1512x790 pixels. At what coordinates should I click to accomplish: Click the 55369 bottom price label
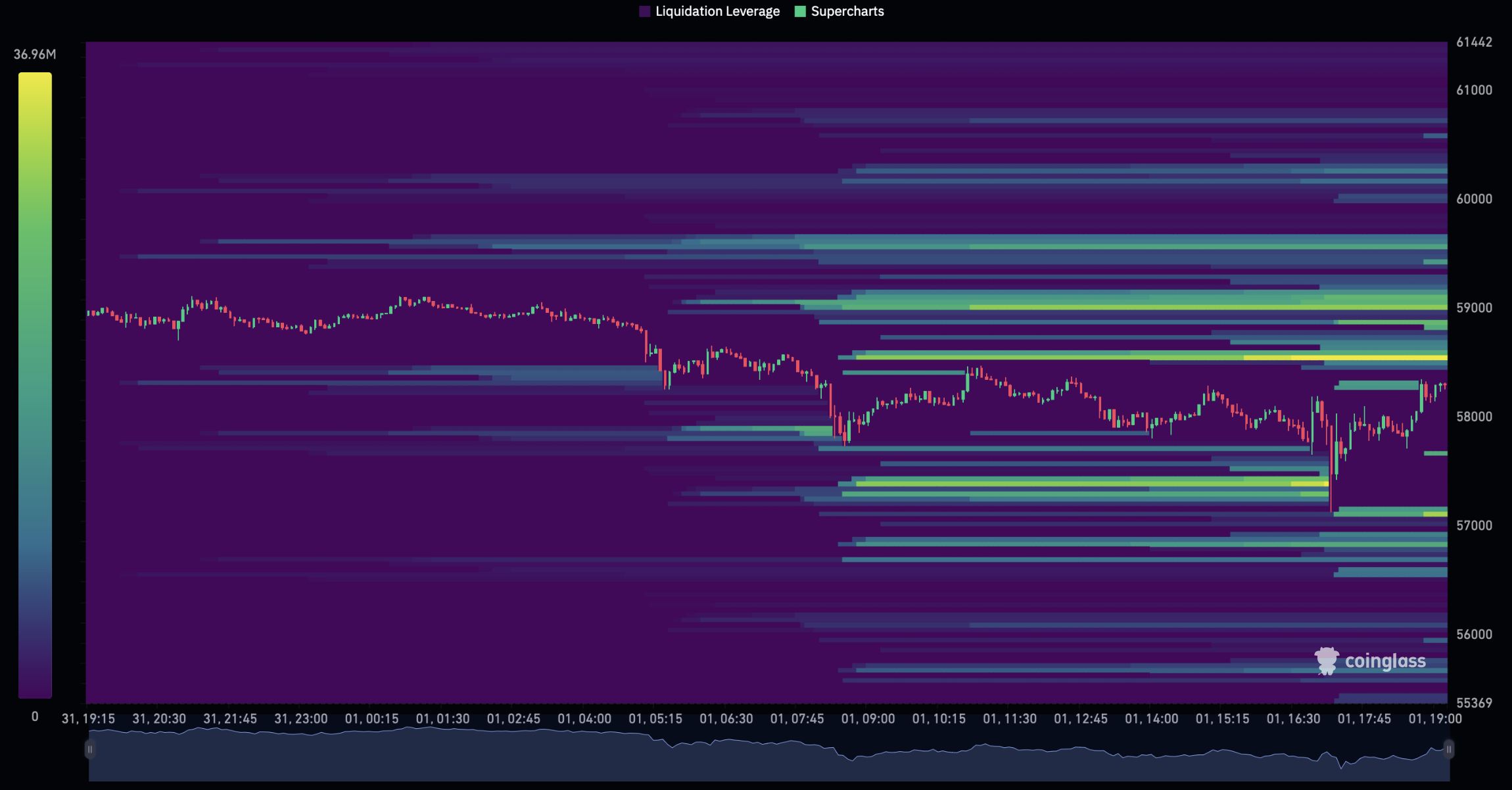coord(1474,703)
